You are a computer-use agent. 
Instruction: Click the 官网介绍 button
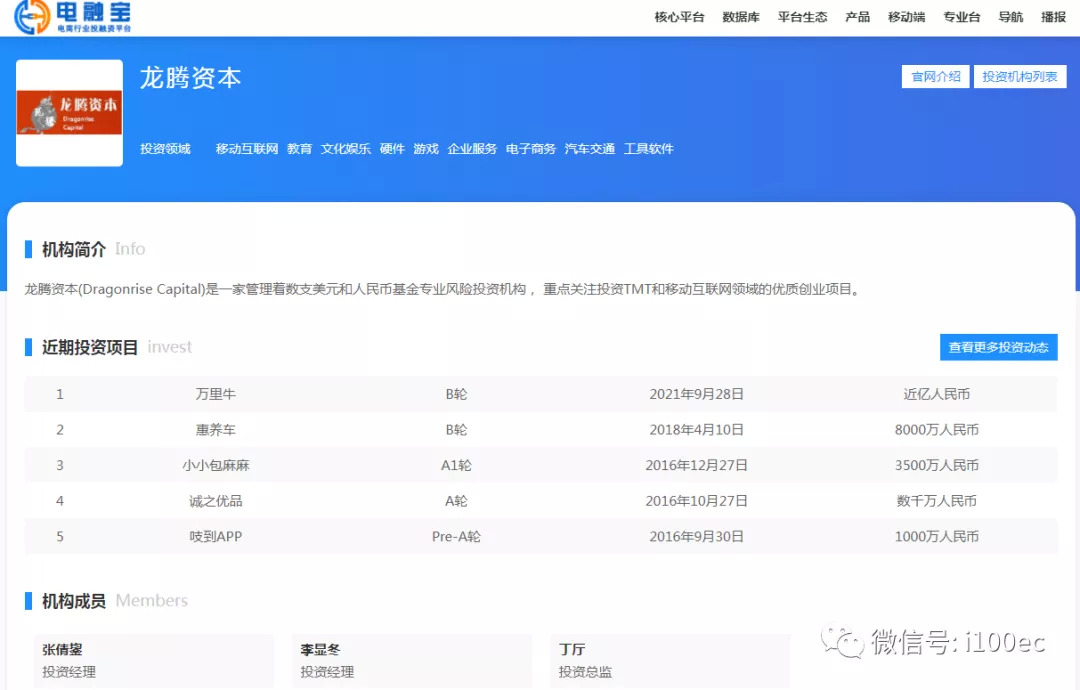935,77
